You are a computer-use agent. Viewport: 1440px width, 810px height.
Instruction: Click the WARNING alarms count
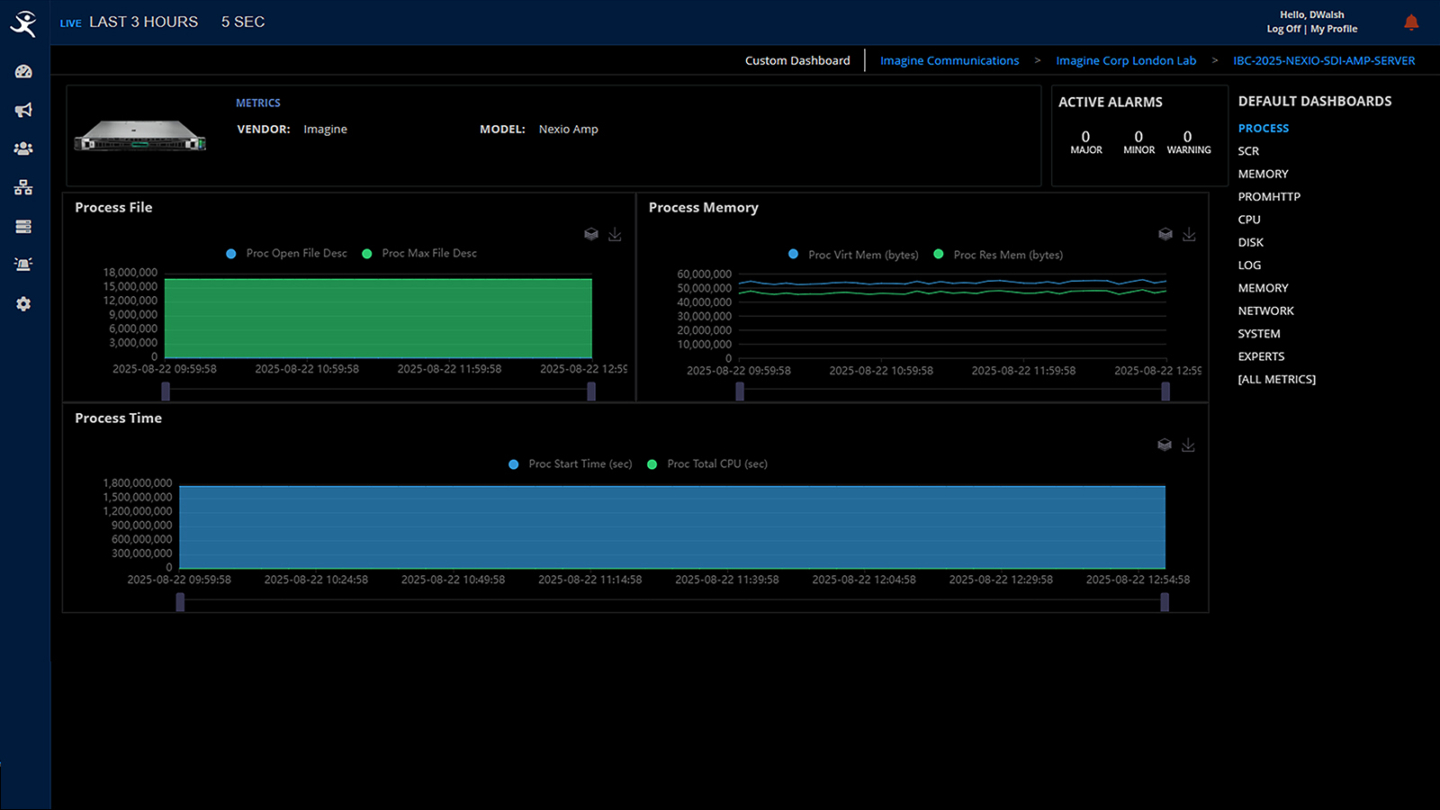(x=1188, y=142)
